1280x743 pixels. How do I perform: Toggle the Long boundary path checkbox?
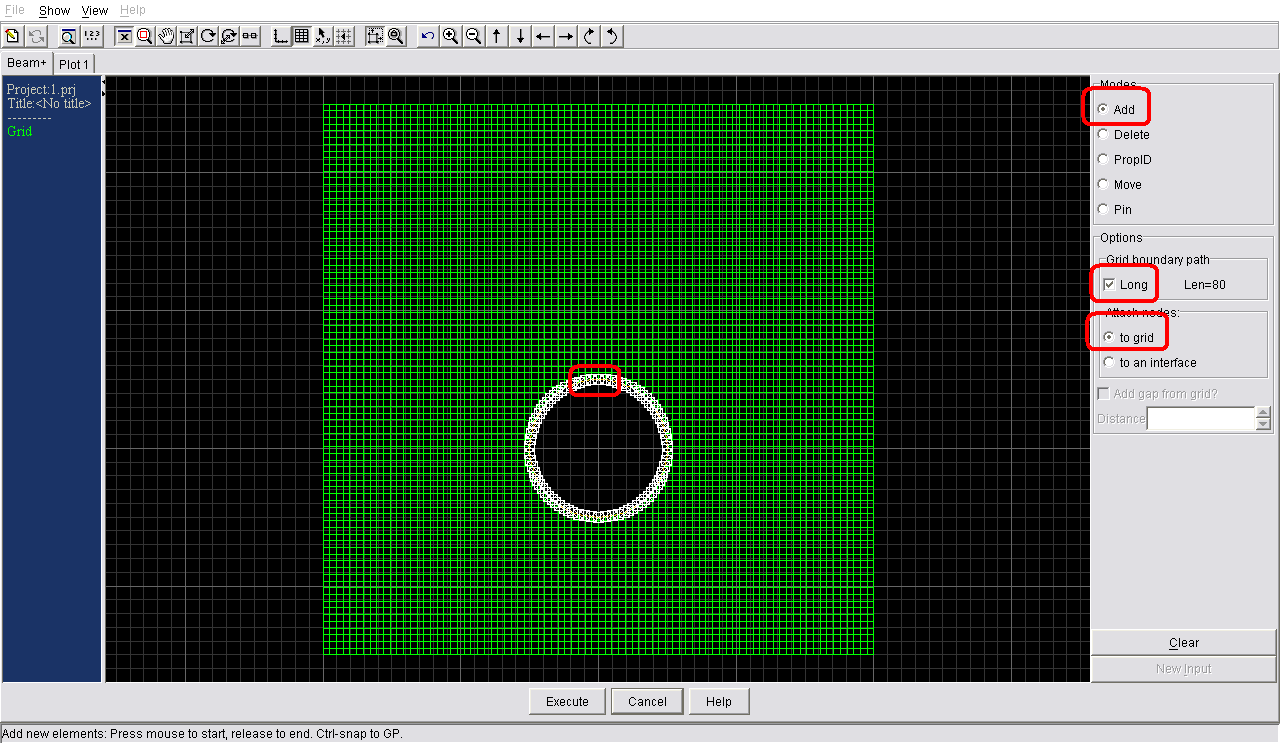click(1109, 285)
